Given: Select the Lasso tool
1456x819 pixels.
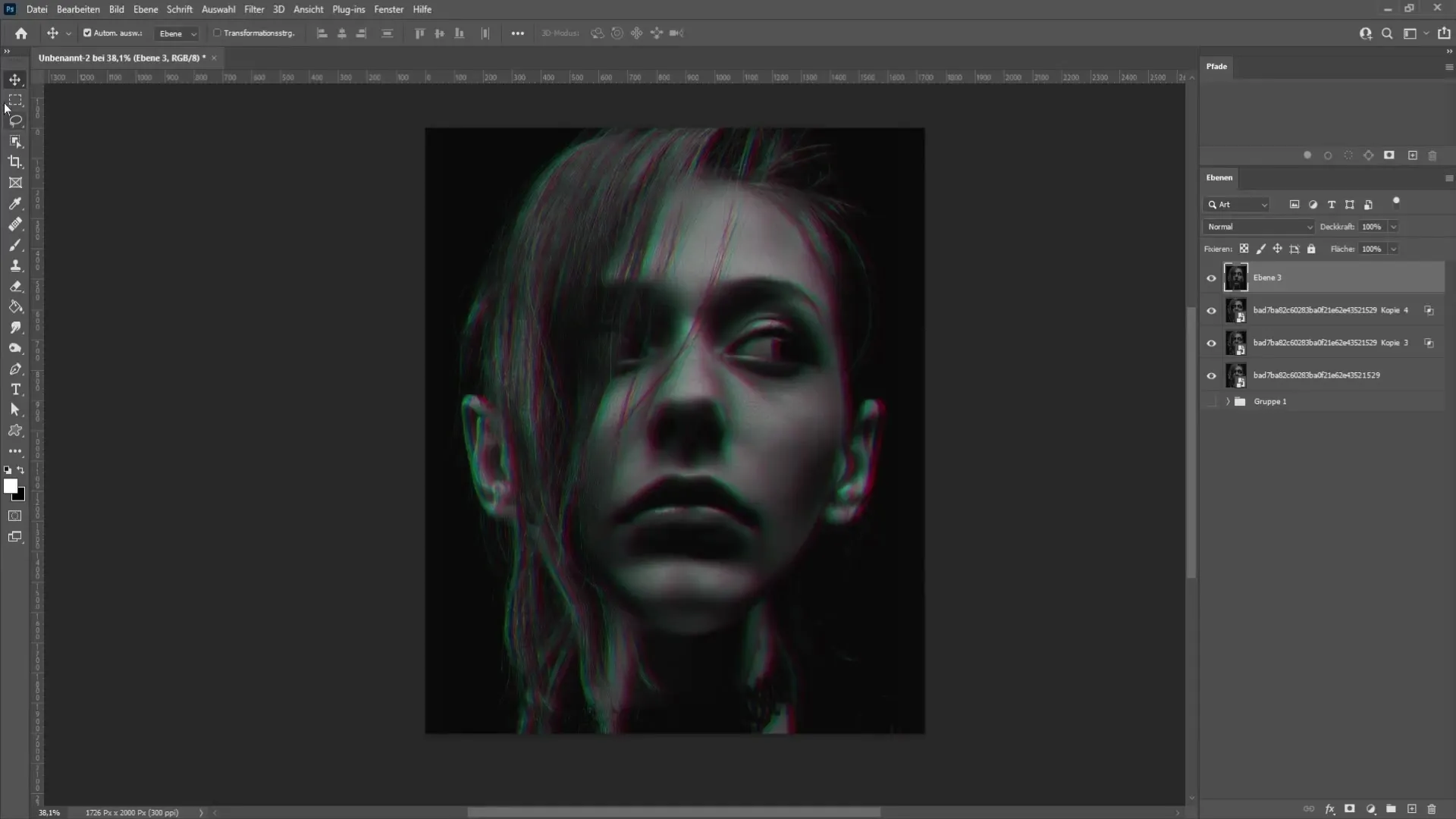Looking at the screenshot, I should 15,120.
